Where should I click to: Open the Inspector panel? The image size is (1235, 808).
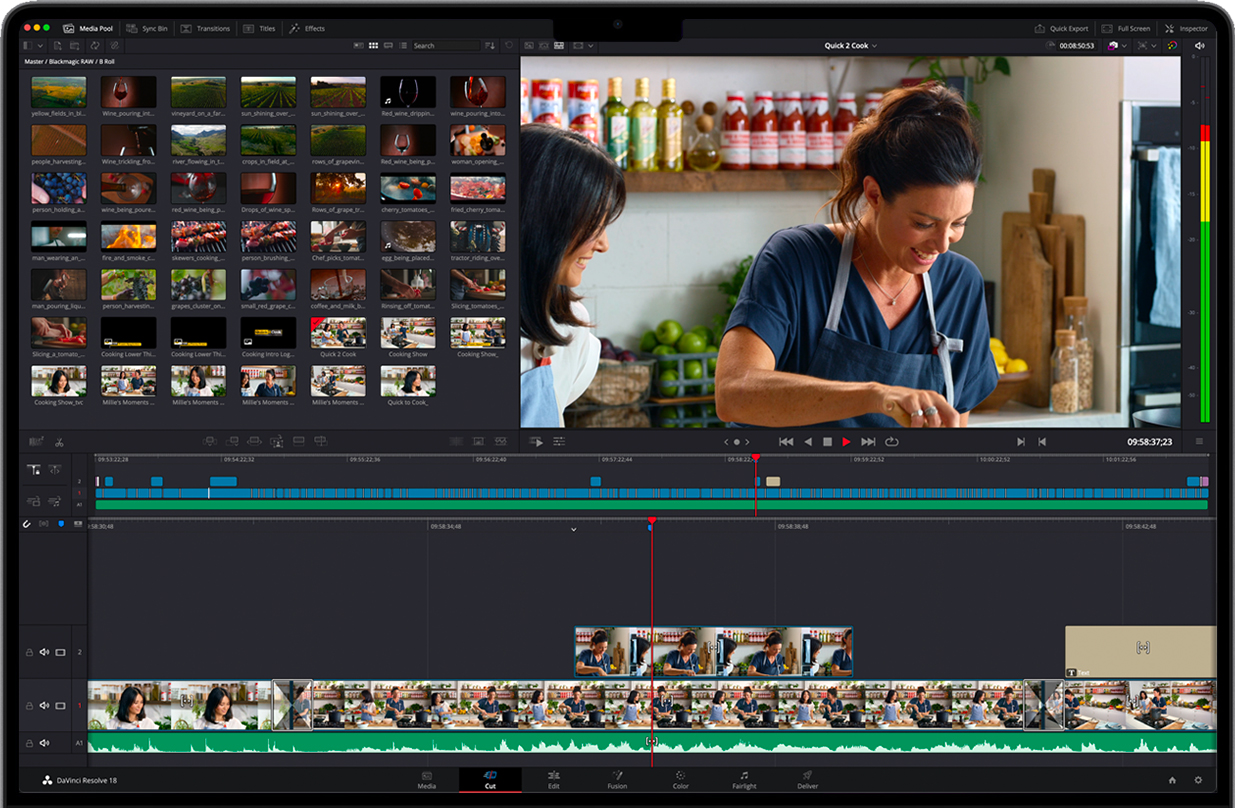click(x=1187, y=29)
